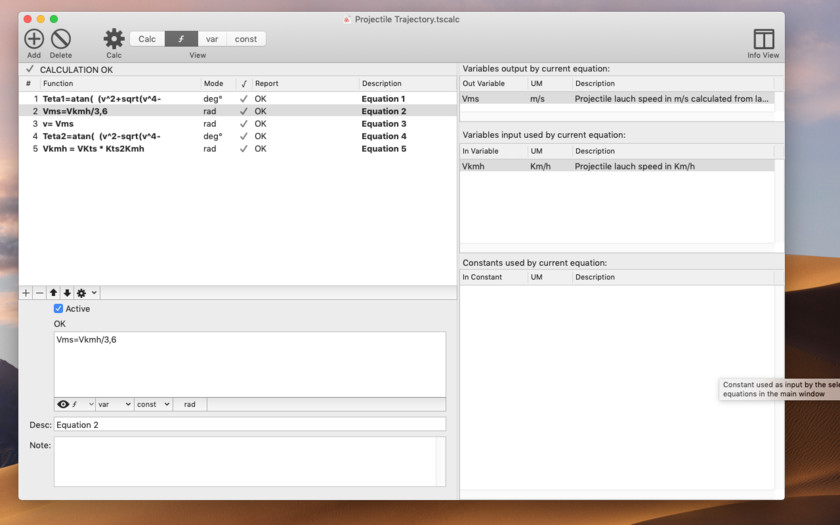Toggle the check mark for Equation 3 row

point(244,124)
